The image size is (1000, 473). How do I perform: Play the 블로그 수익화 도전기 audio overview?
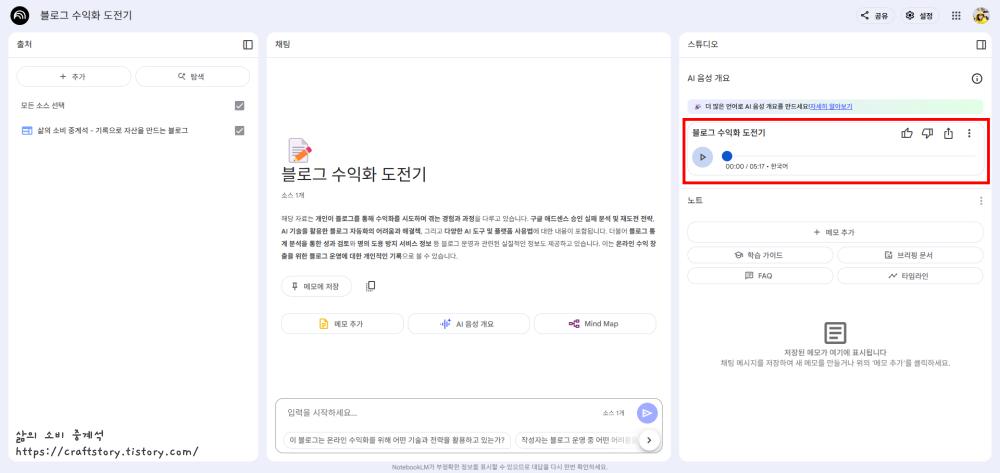pos(703,157)
